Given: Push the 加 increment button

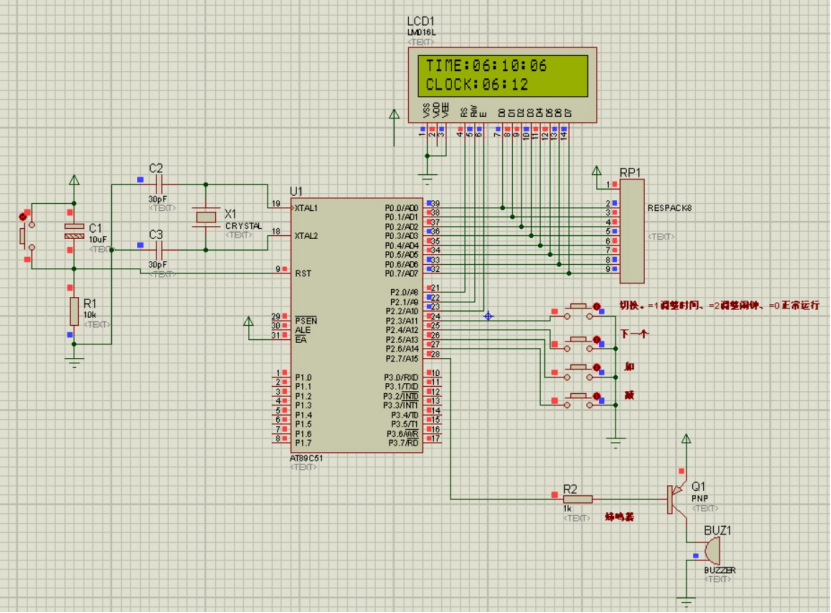Looking at the screenshot, I should [x=578, y=367].
